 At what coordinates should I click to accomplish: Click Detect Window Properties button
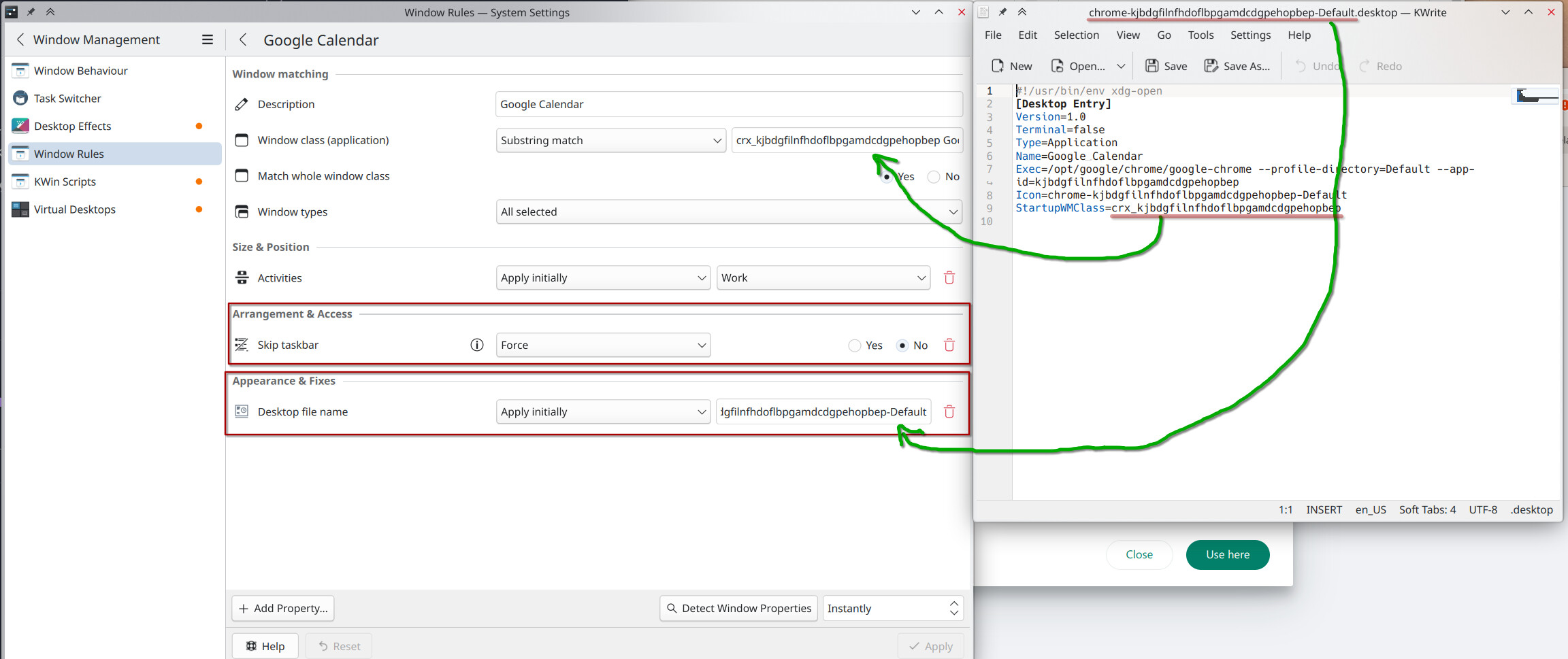tap(738, 608)
